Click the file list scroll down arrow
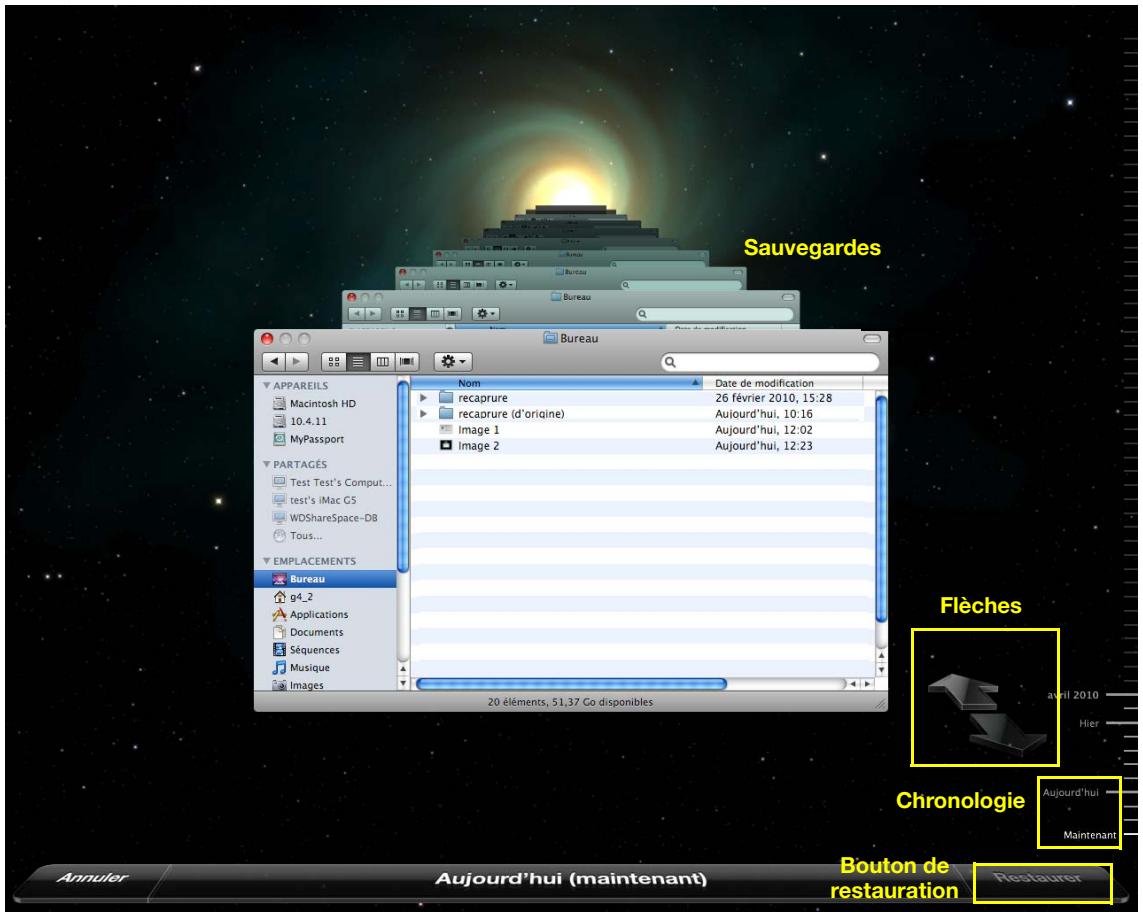The width and height of the screenshot is (1143, 912). [881, 670]
